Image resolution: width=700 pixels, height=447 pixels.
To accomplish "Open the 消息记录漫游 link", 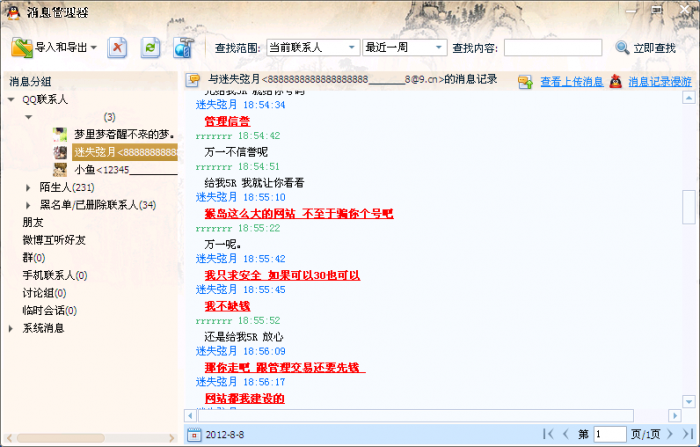I will click(x=660, y=82).
